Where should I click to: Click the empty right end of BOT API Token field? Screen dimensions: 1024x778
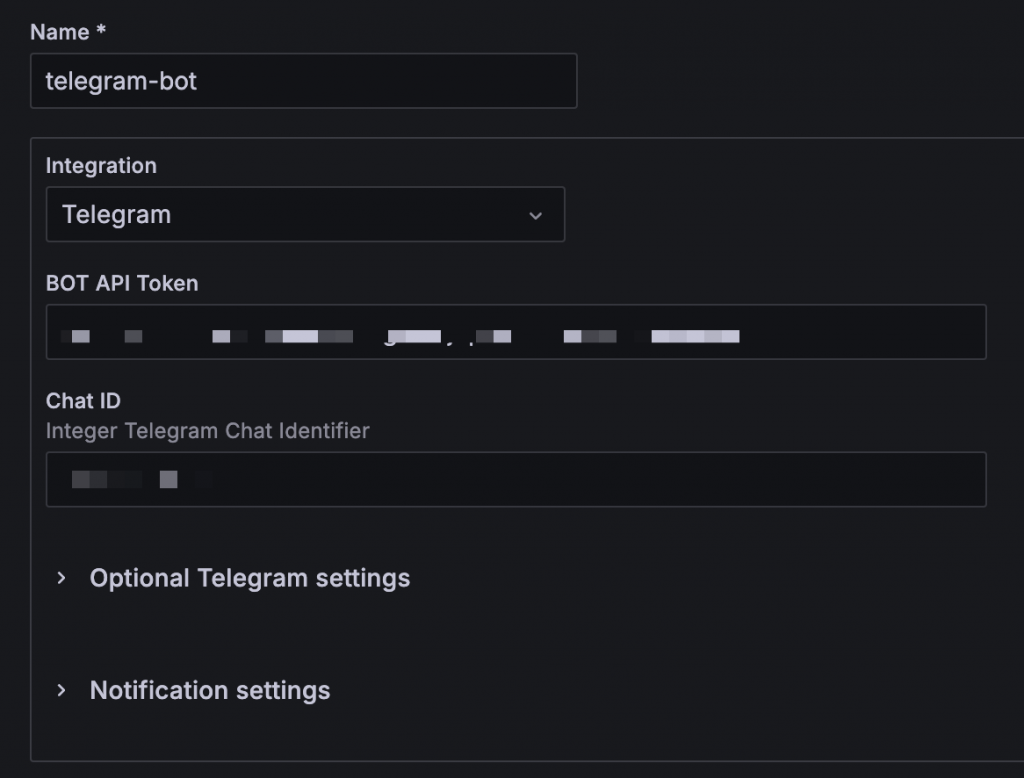pyautogui.click(x=900, y=332)
